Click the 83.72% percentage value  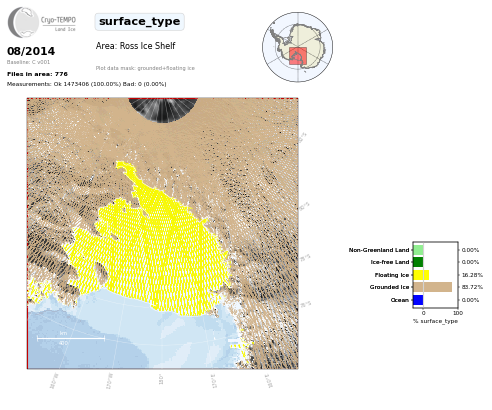[x=472, y=287]
